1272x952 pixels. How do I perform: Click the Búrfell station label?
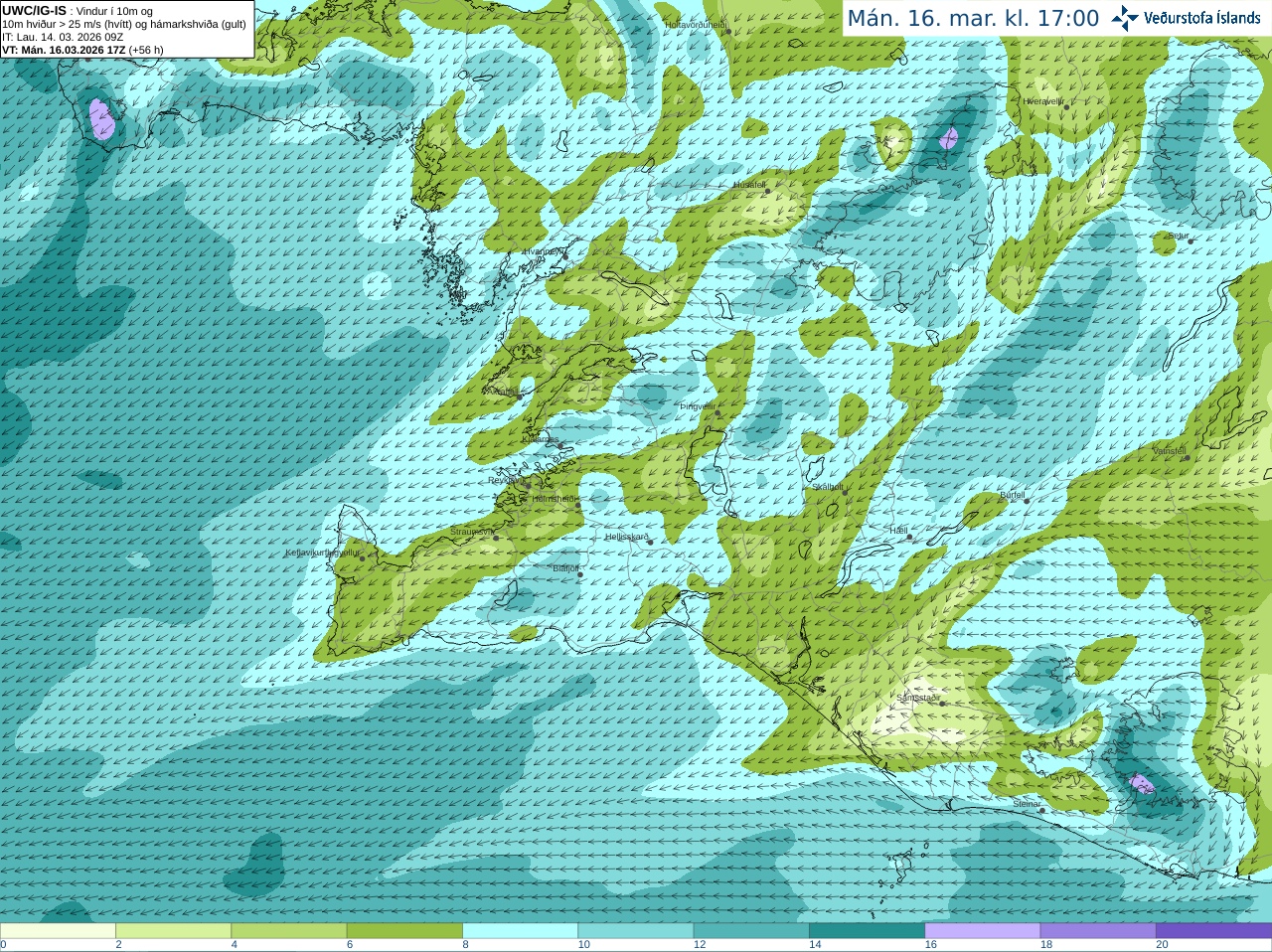(x=1012, y=494)
